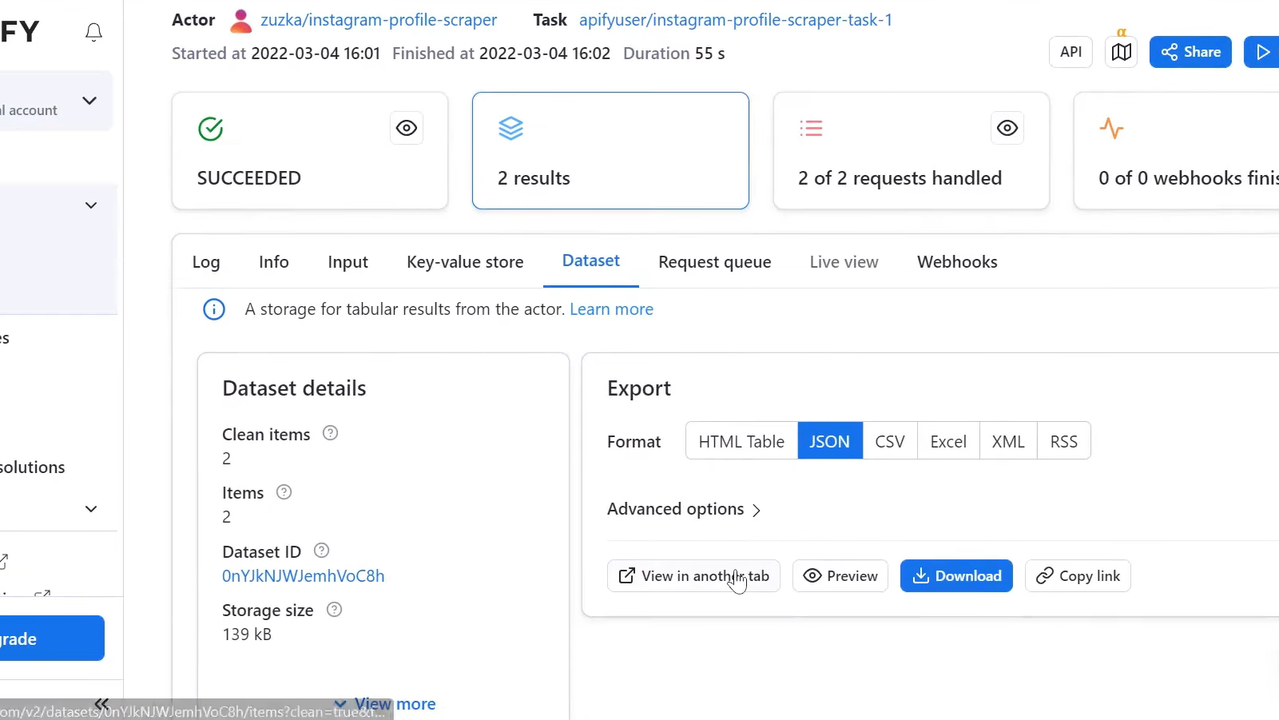
Task: Toggle the eye icon on requests handled card
Action: click(x=1007, y=128)
